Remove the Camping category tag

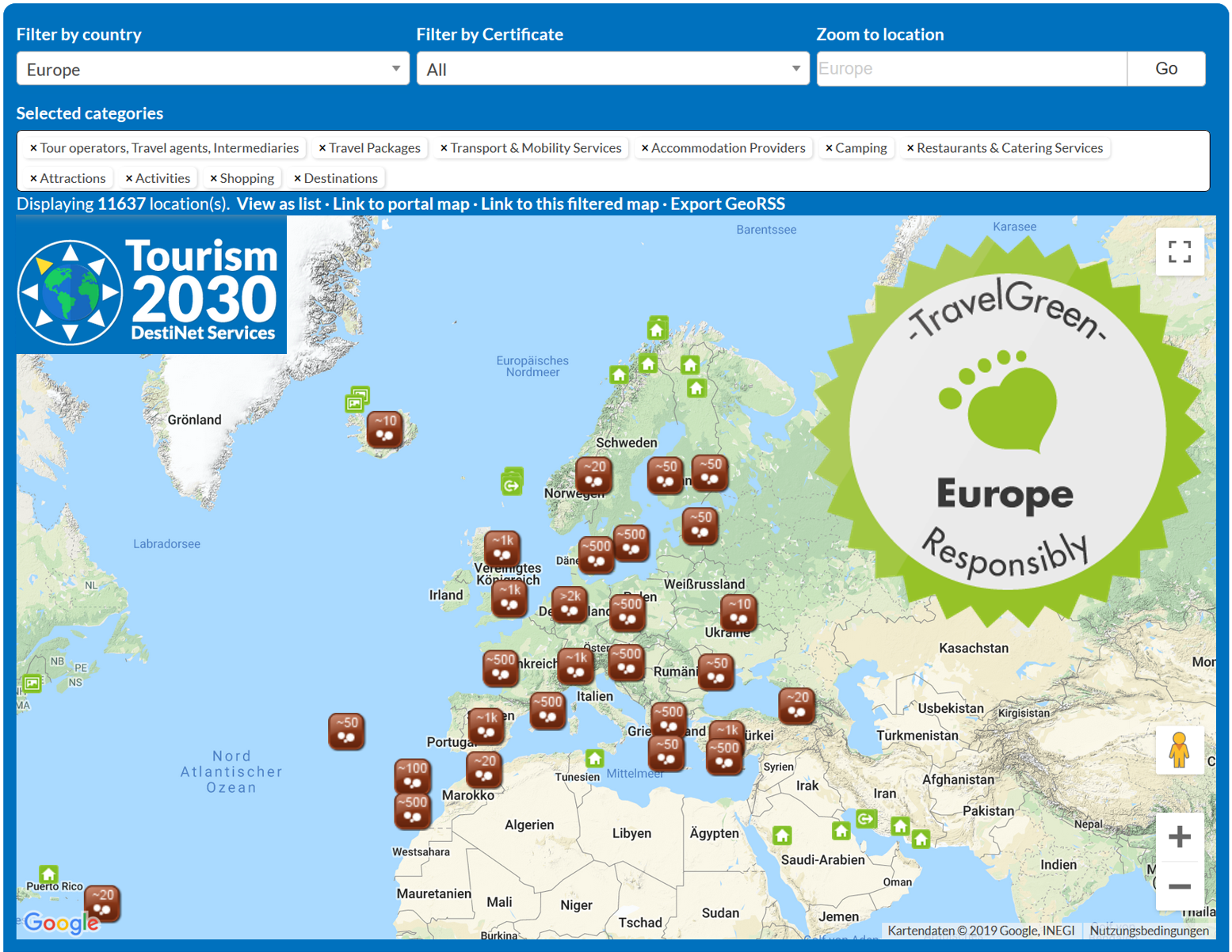pos(829,148)
